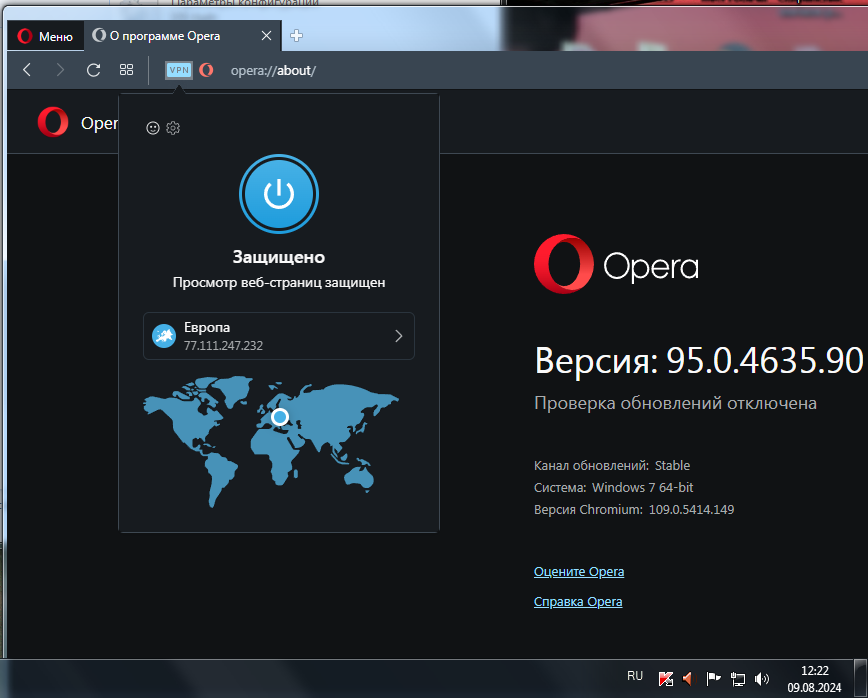
Task: Go back to previous page
Action: [27, 70]
